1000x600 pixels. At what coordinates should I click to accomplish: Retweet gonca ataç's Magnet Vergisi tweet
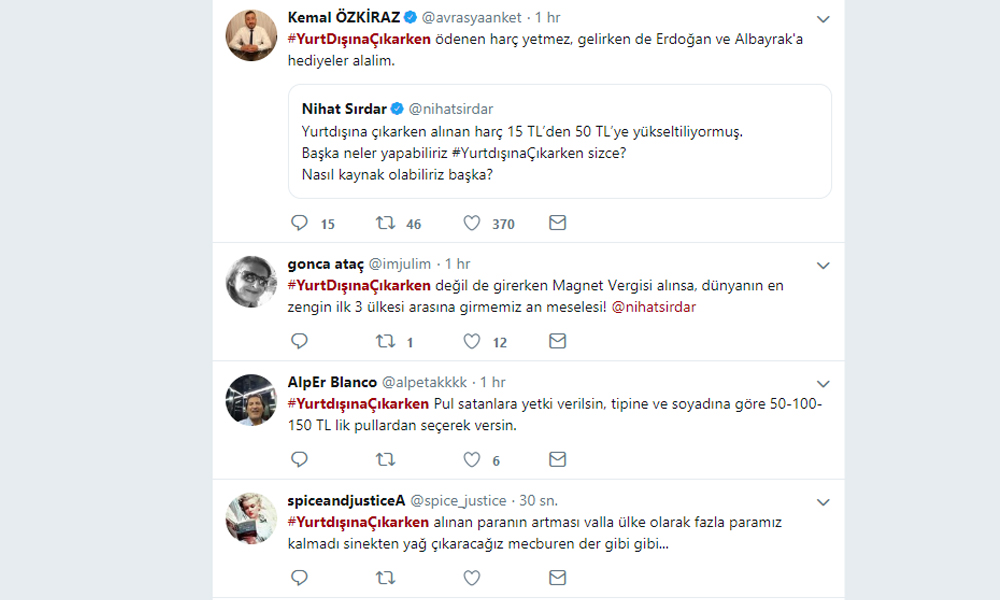point(385,342)
